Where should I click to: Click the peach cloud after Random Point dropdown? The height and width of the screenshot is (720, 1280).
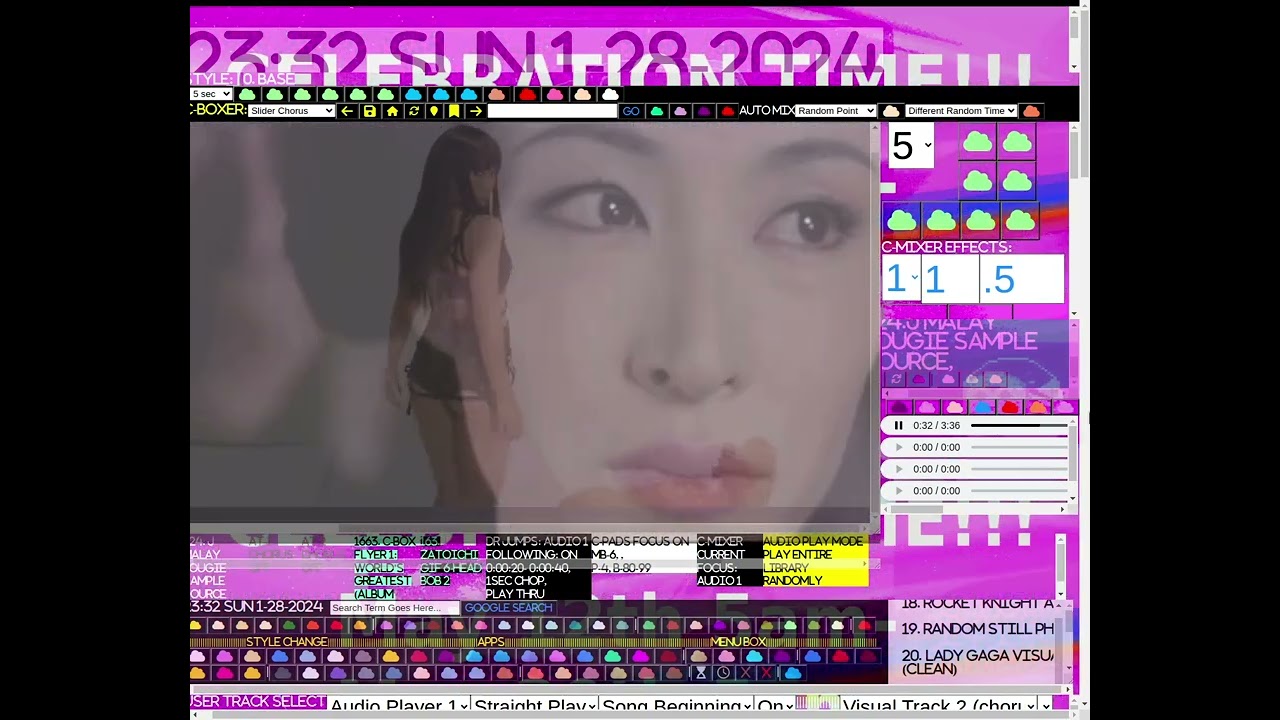[890, 111]
